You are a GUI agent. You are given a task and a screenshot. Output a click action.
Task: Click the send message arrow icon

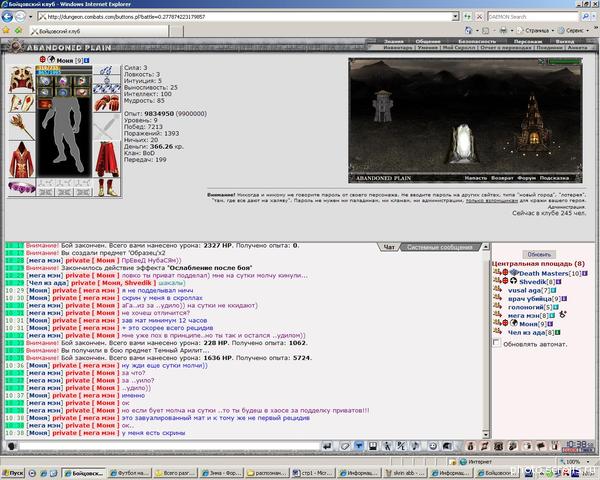click(327, 446)
